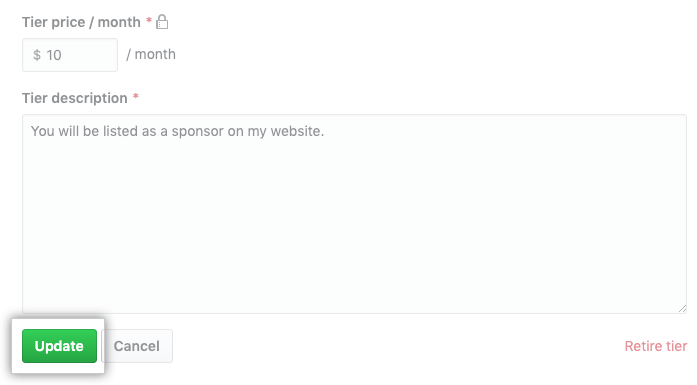697x385 pixels.
Task: Click the 'Tier price / month' label
Action: 81,22
